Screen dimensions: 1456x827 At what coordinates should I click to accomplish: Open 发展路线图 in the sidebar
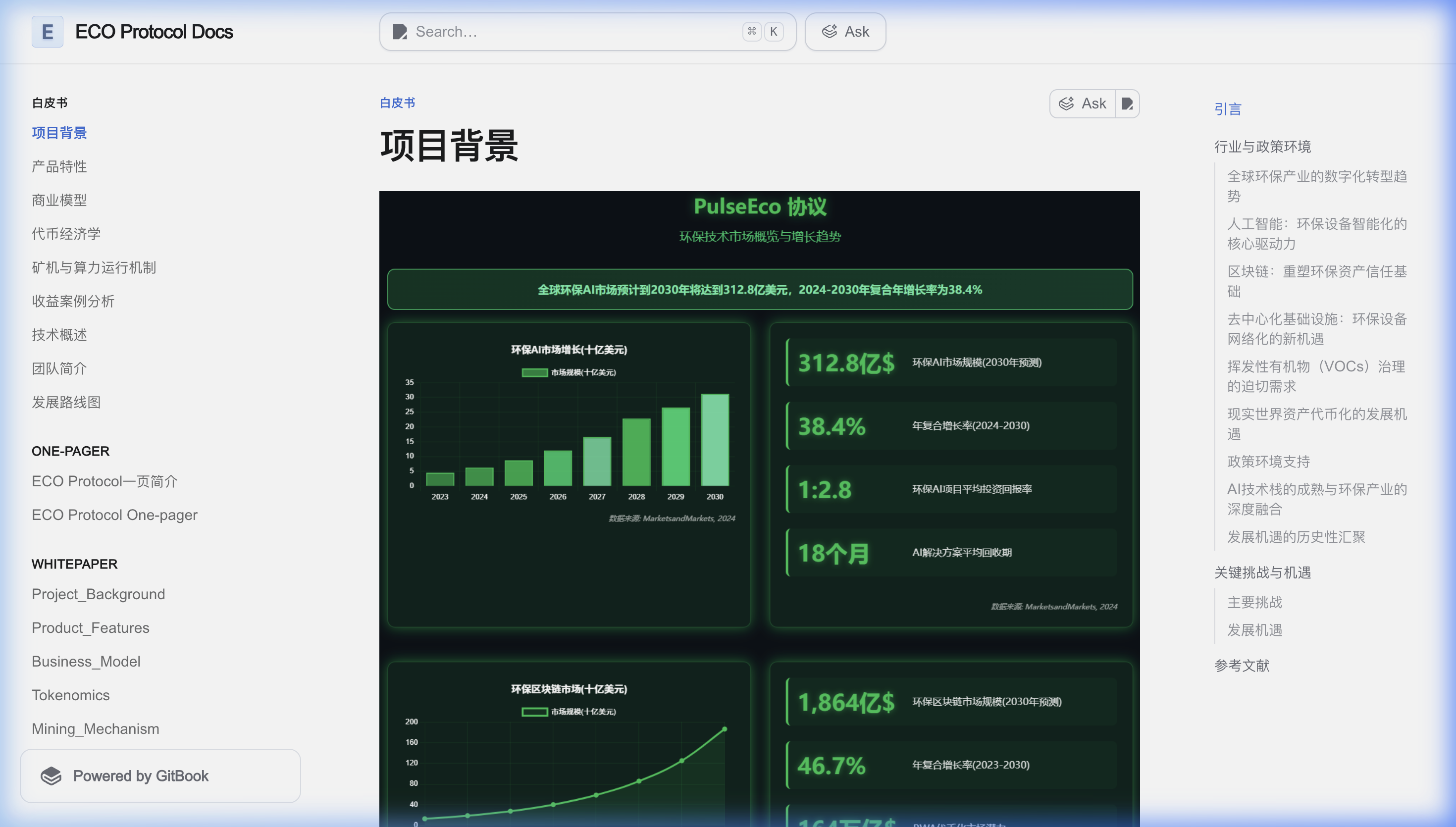[x=66, y=402]
